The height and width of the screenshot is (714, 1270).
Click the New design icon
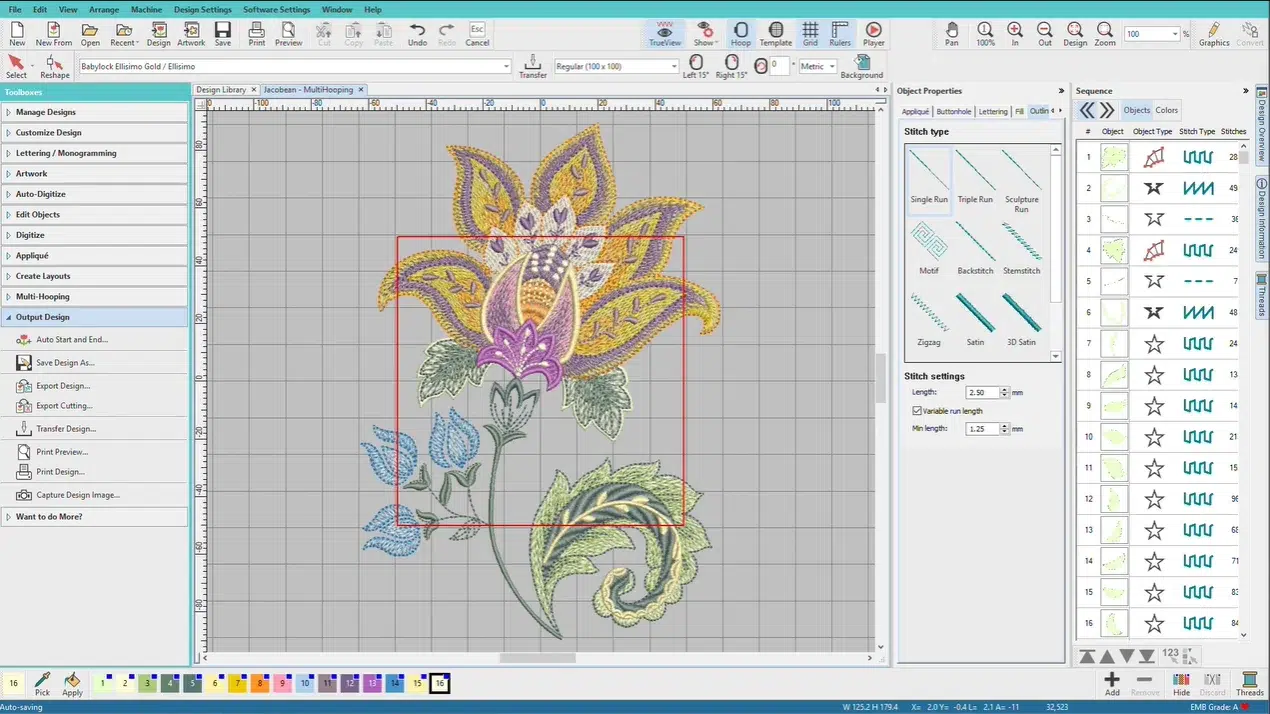pyautogui.click(x=17, y=34)
